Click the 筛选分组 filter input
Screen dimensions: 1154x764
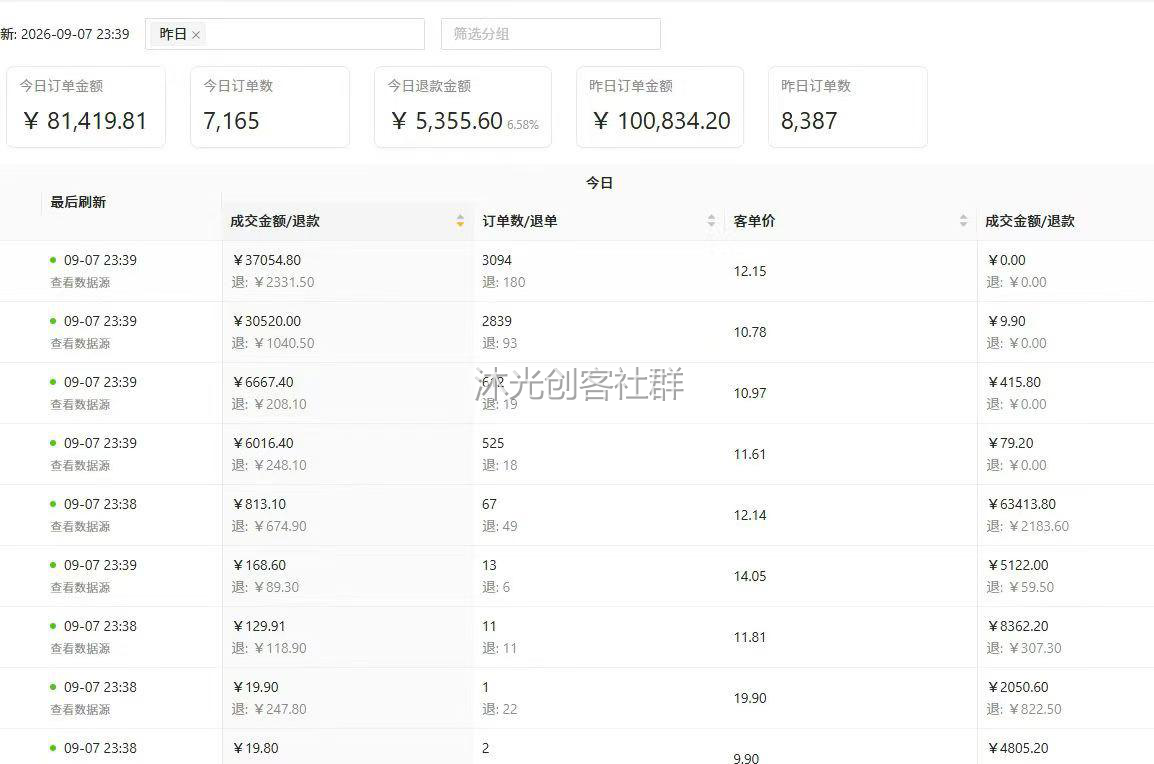click(x=551, y=34)
